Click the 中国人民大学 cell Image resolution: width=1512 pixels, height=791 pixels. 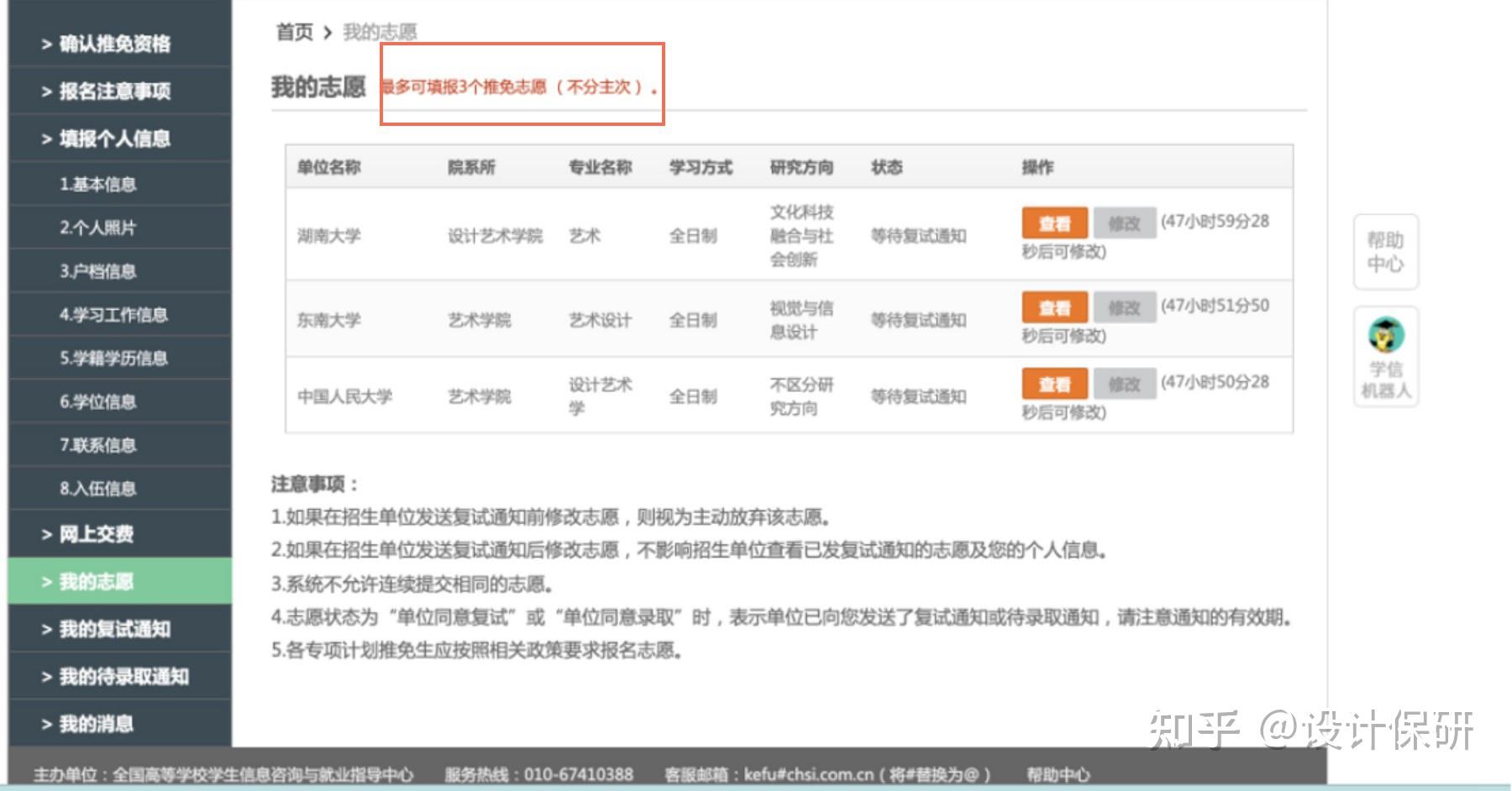click(x=344, y=396)
